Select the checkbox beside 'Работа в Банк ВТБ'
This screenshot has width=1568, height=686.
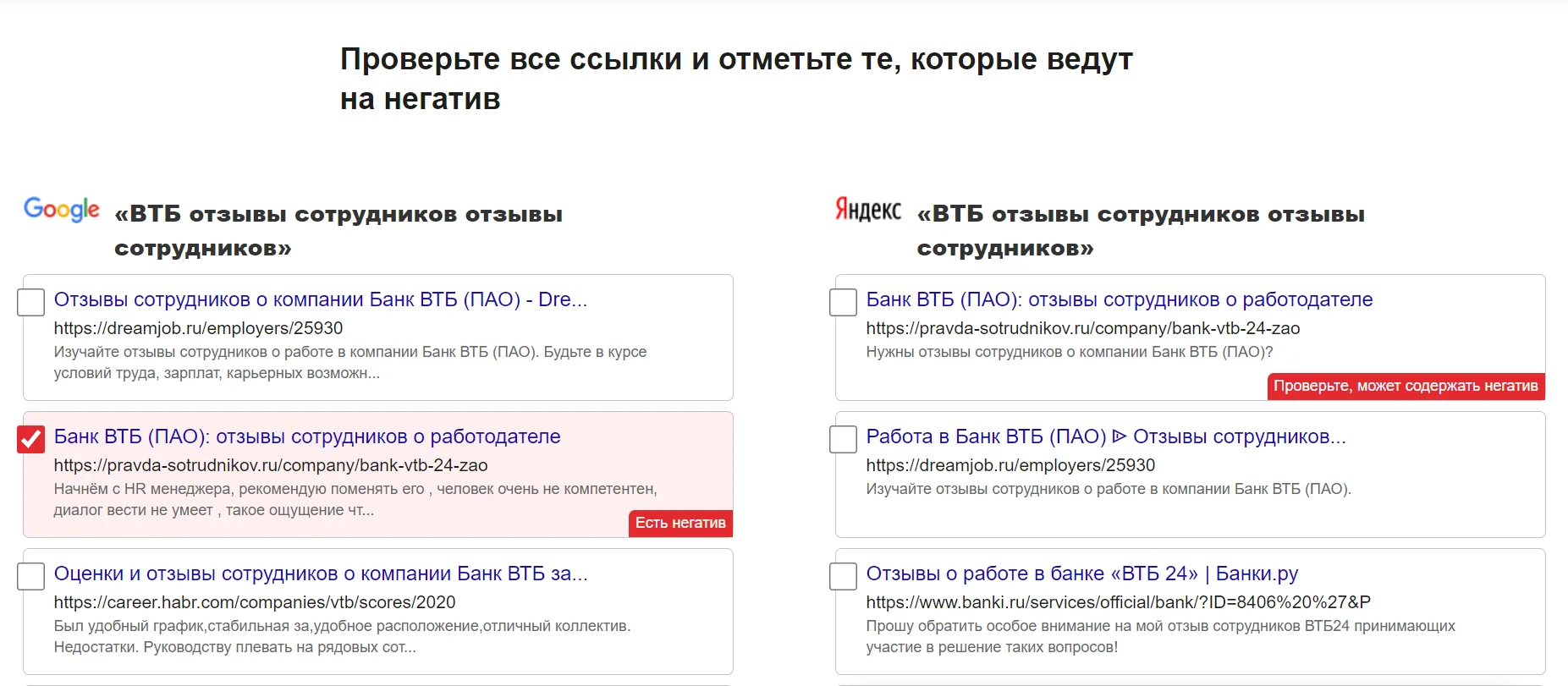(843, 439)
